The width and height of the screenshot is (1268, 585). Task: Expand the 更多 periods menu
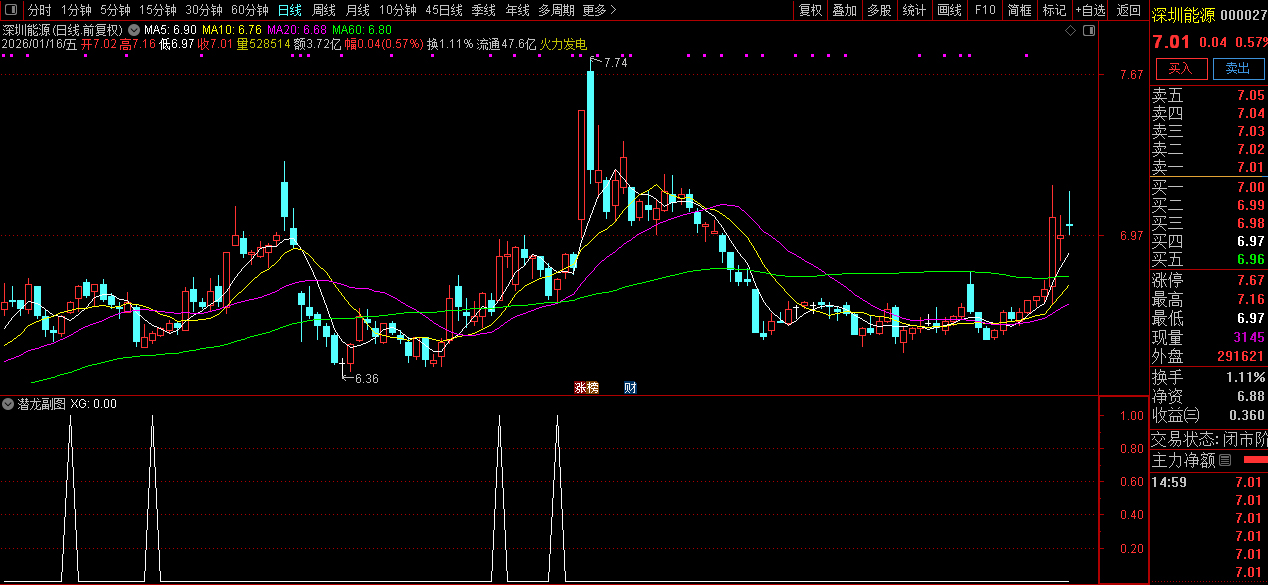[x=598, y=10]
